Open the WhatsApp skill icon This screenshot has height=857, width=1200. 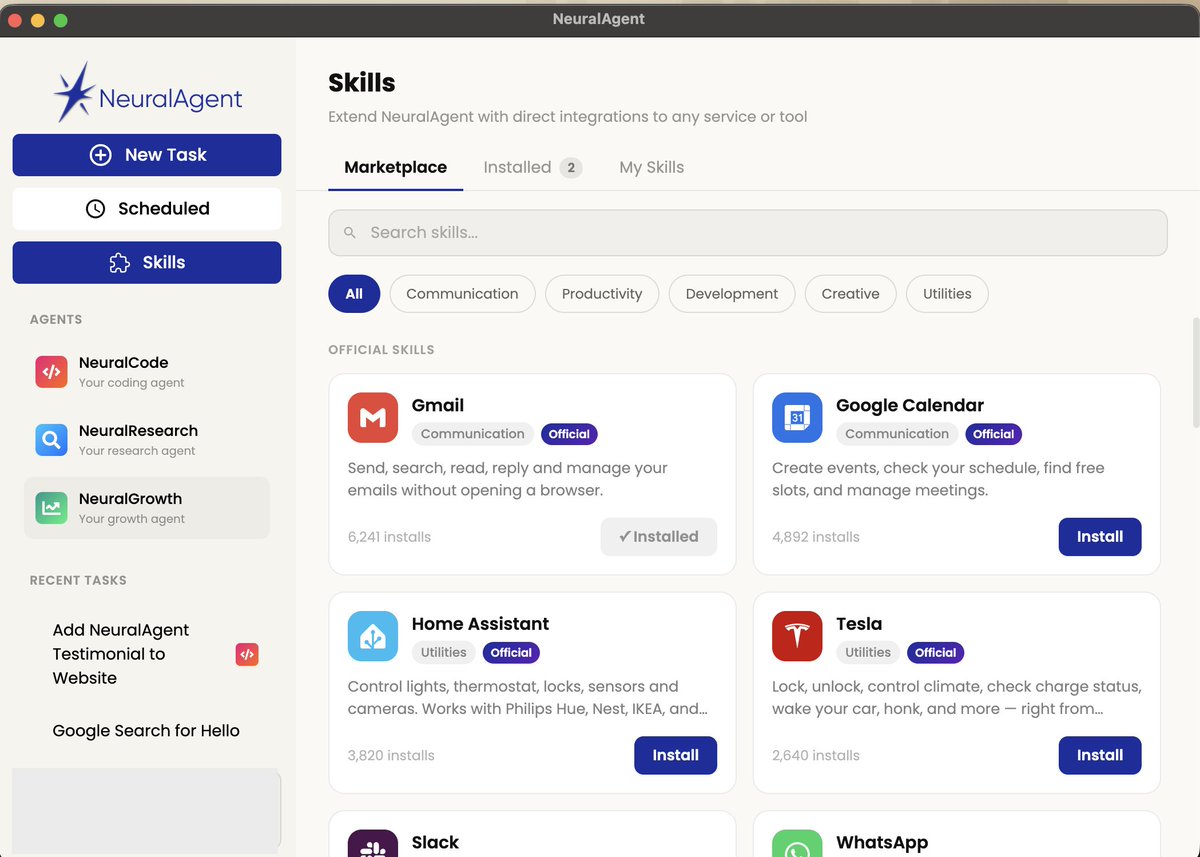(x=797, y=843)
